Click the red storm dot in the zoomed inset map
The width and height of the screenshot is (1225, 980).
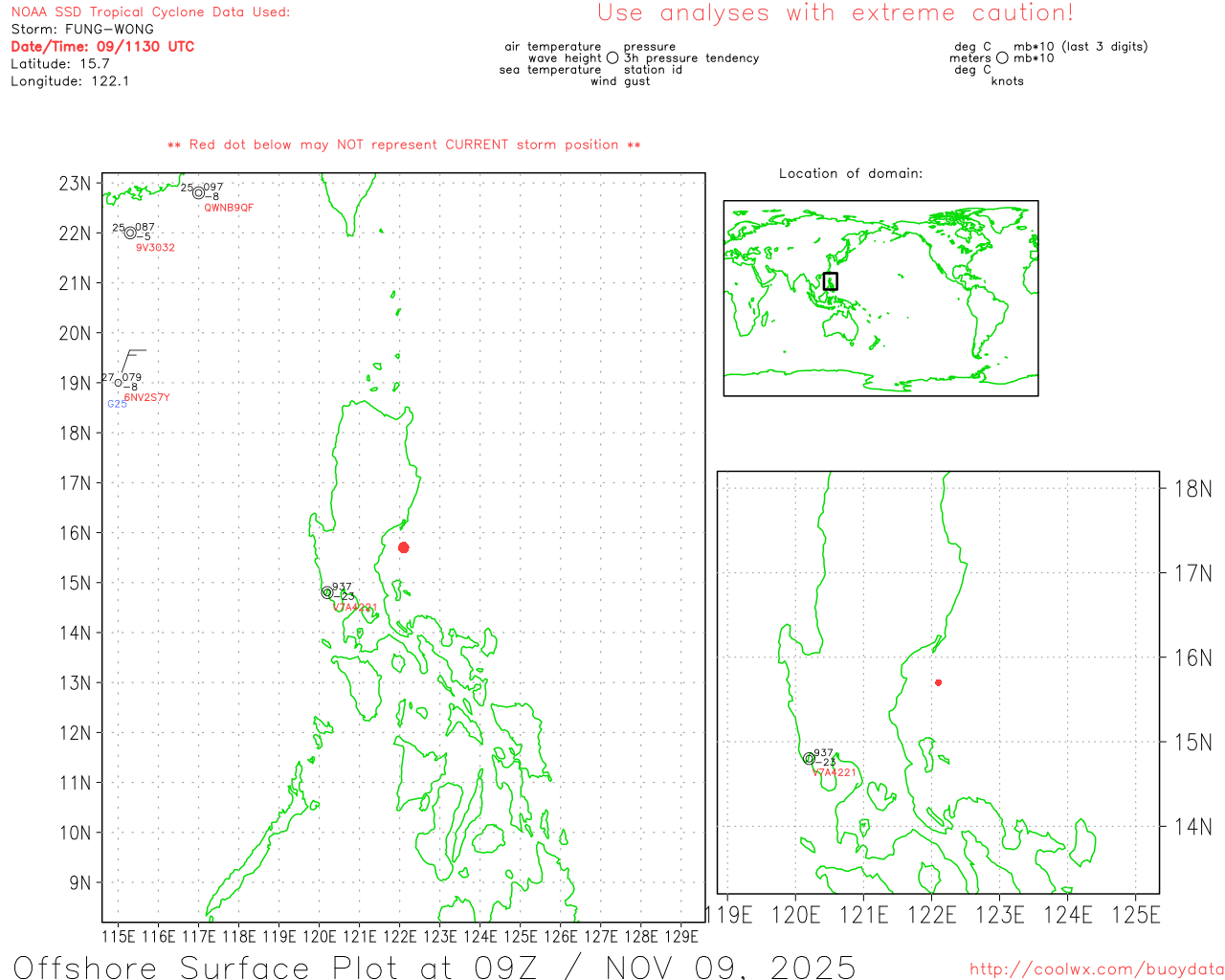[938, 682]
